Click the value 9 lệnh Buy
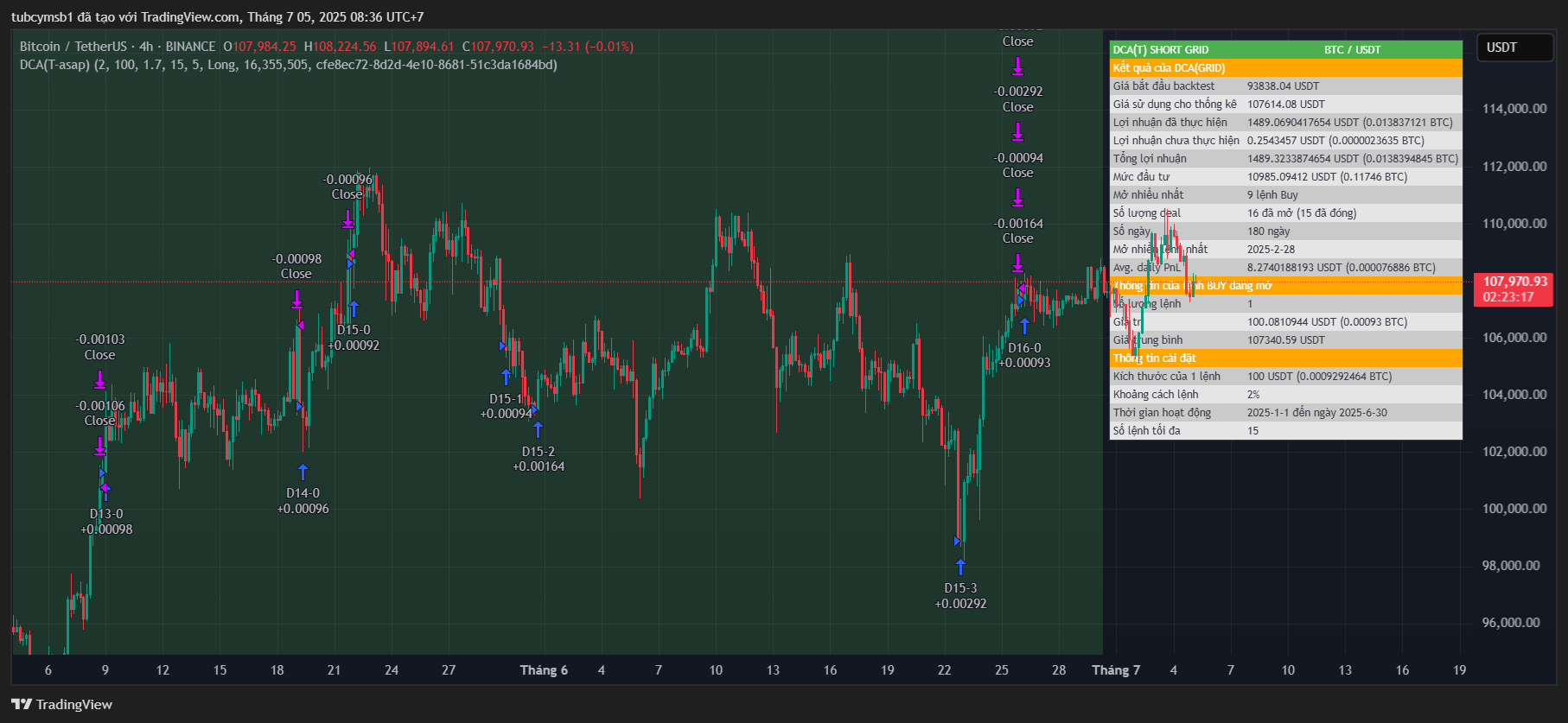 1272,195
